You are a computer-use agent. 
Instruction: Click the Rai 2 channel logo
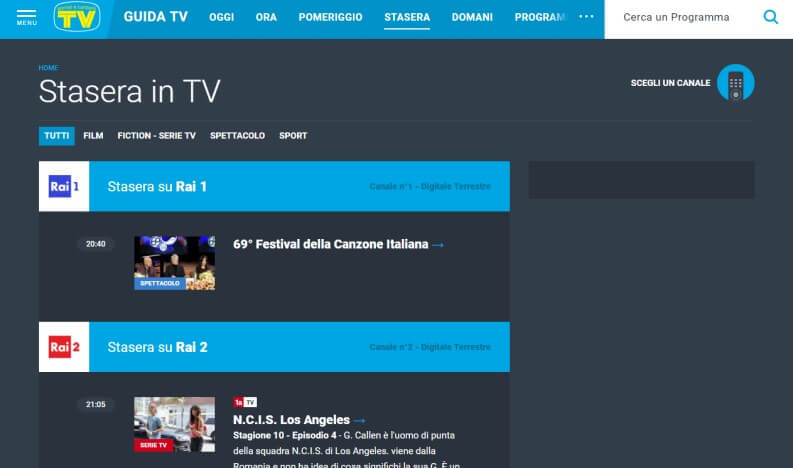coord(64,347)
